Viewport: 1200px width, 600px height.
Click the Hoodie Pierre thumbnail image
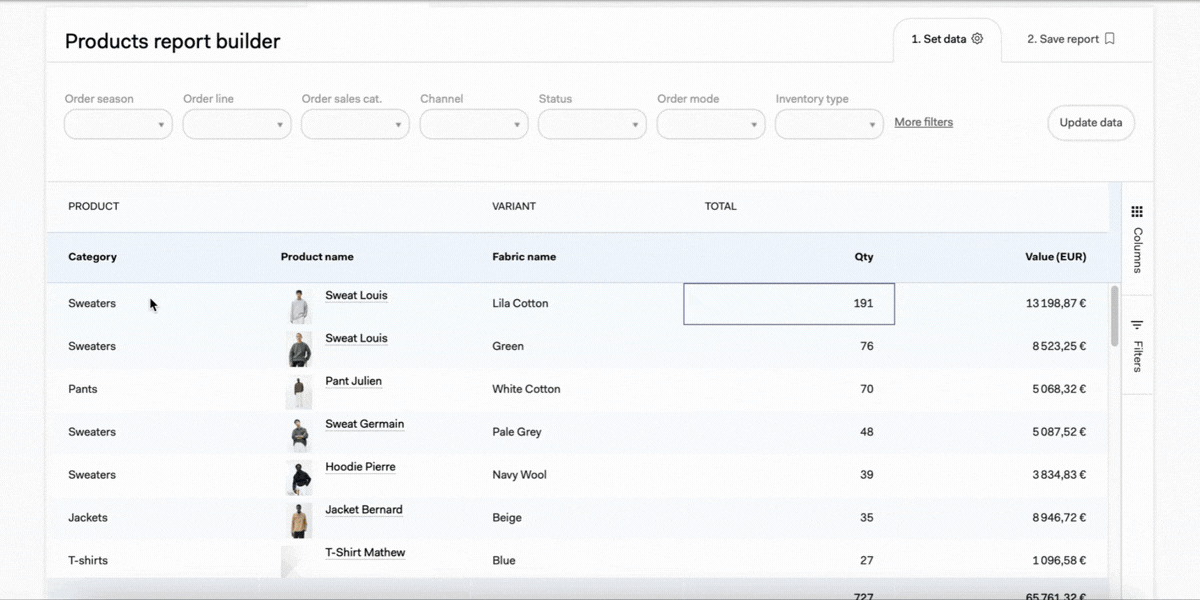pyautogui.click(x=298, y=477)
